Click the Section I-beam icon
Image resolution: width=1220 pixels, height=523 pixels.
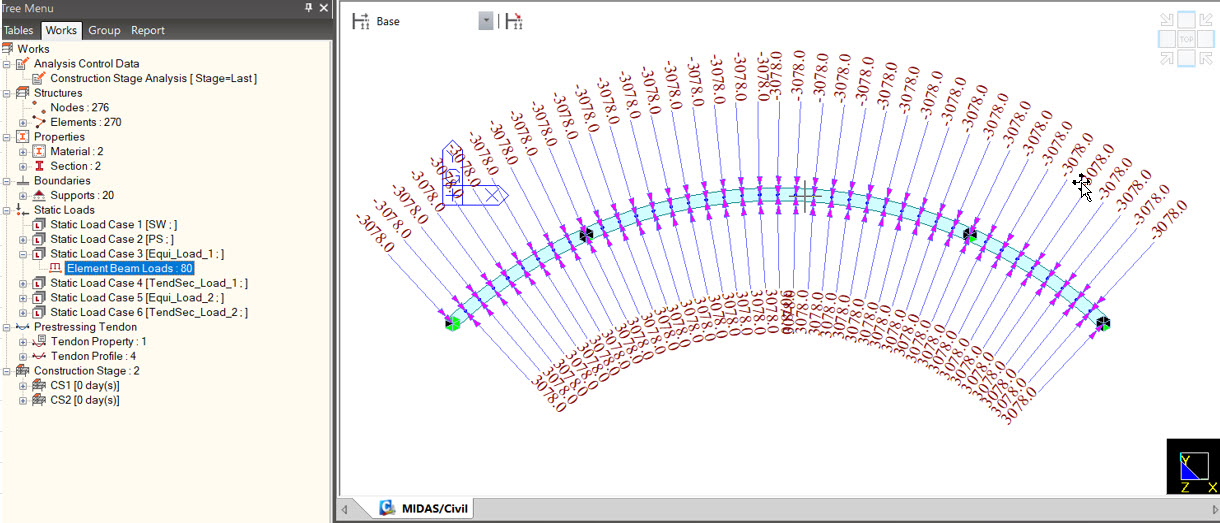pos(39,166)
